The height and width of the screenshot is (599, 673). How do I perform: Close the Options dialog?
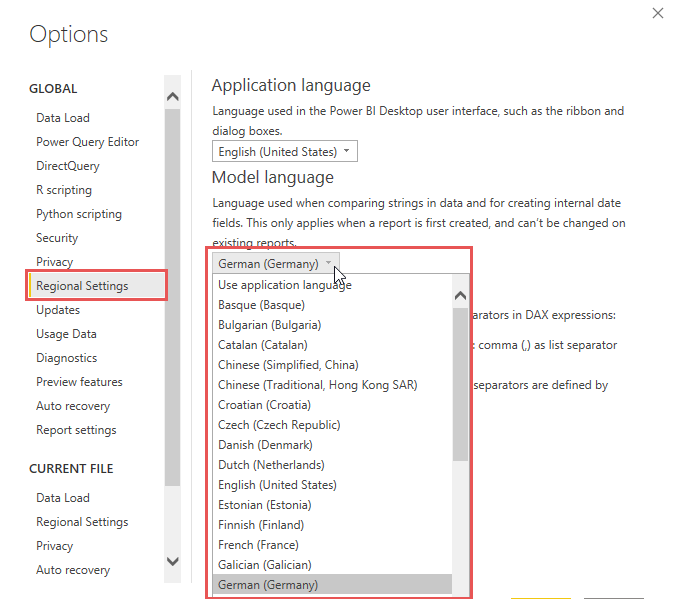658,13
